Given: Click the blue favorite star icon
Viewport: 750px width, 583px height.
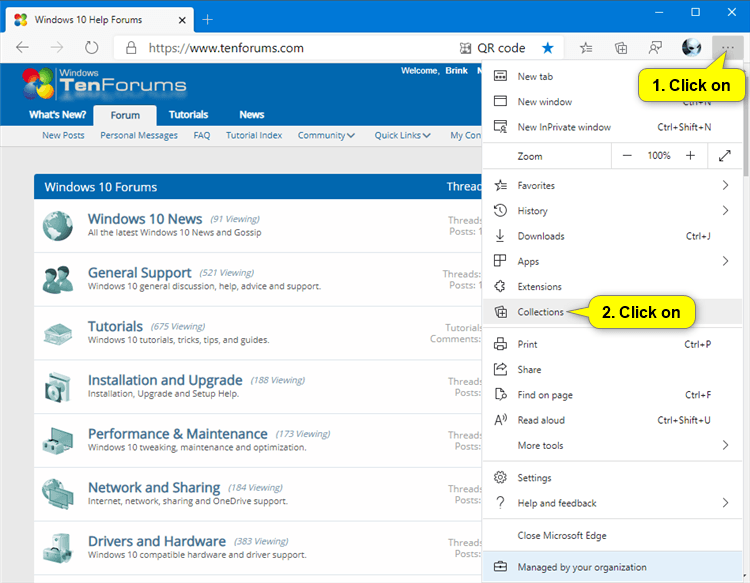Looking at the screenshot, I should [x=548, y=48].
